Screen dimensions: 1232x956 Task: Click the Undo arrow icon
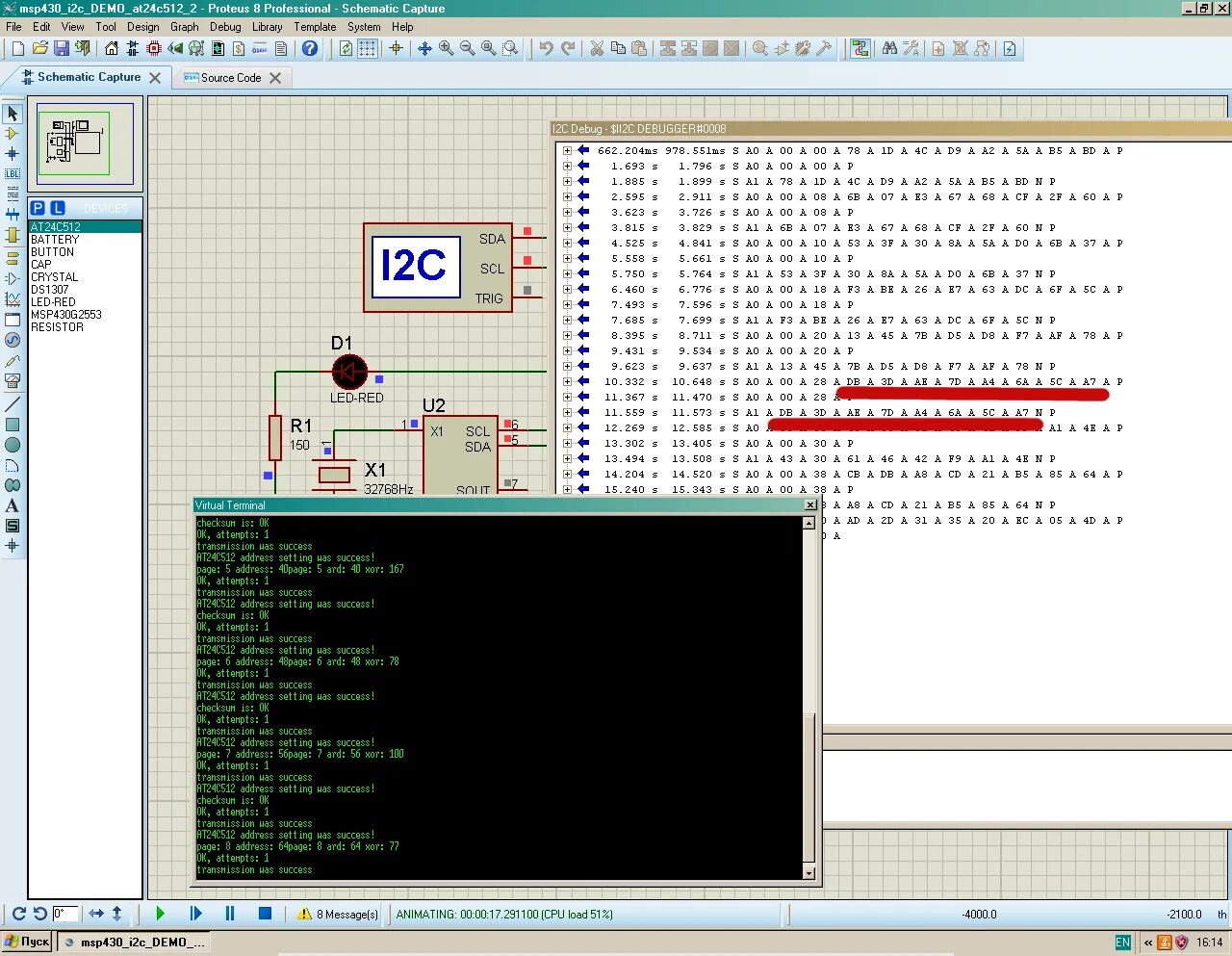click(546, 48)
